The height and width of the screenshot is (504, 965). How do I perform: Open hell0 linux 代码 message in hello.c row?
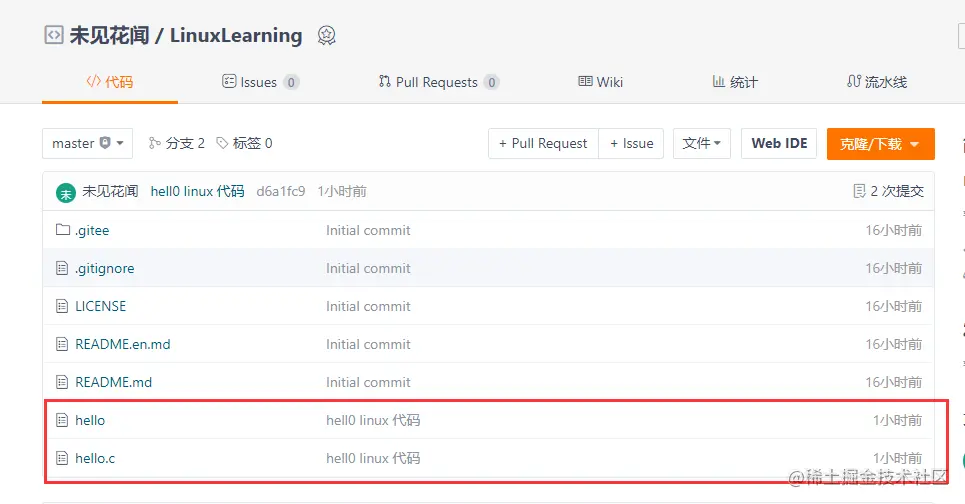[x=373, y=458]
